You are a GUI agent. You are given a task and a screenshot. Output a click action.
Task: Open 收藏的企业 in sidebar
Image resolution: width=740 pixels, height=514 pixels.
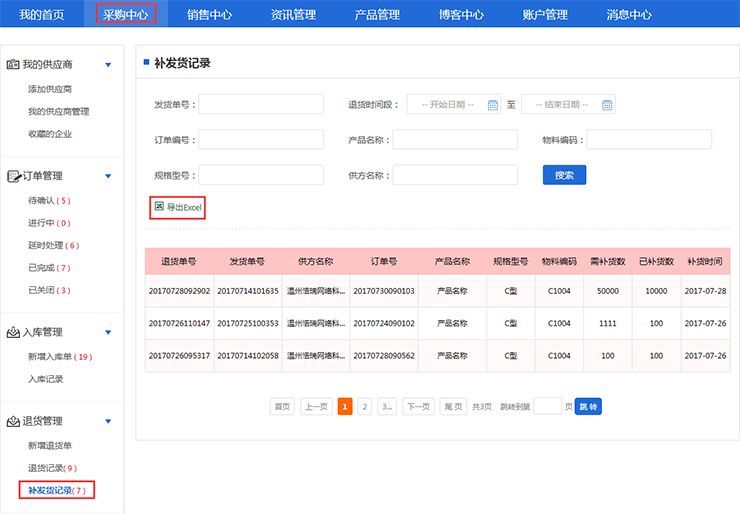(x=50, y=134)
